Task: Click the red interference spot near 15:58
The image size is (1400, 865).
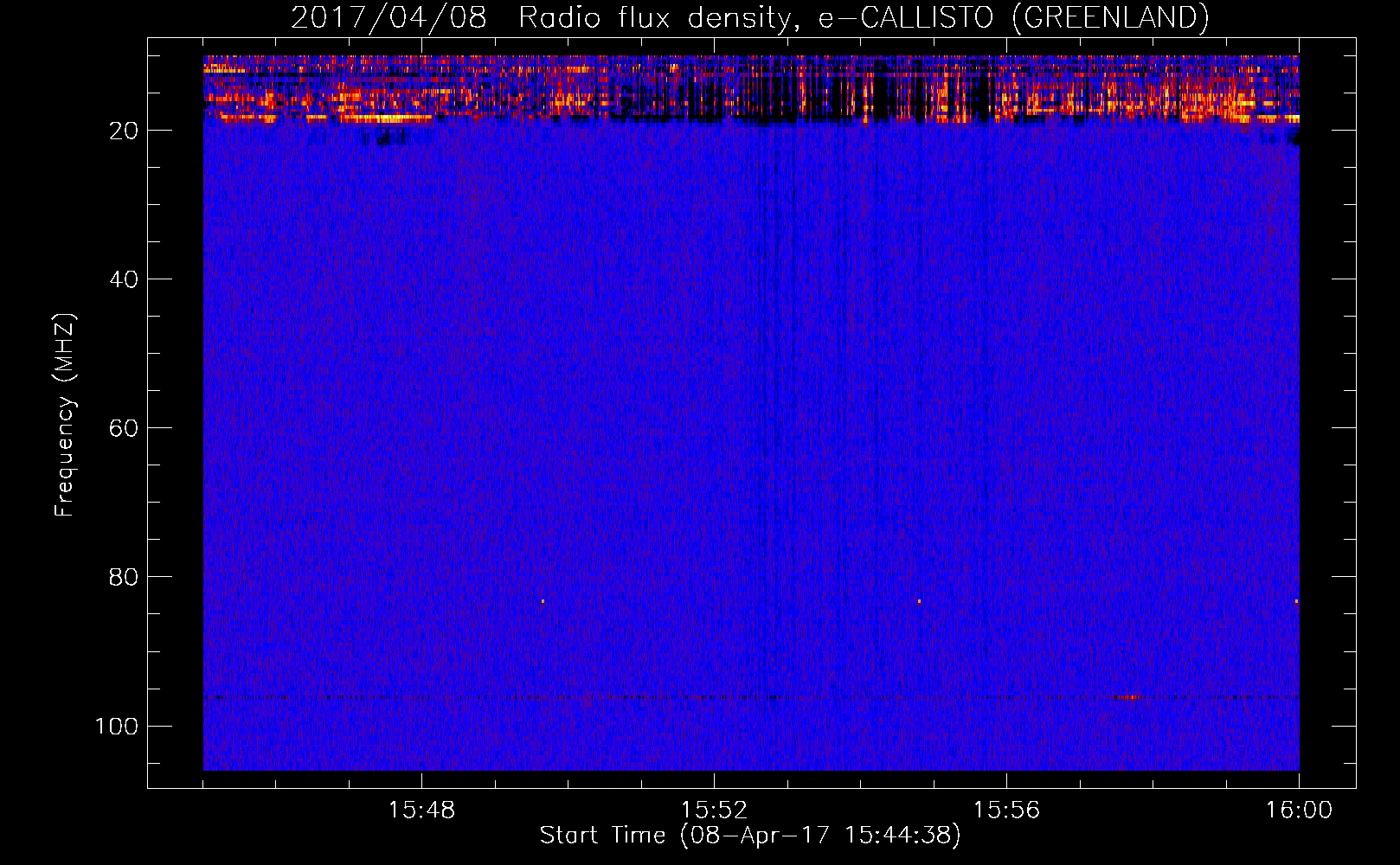Action: [1130, 696]
